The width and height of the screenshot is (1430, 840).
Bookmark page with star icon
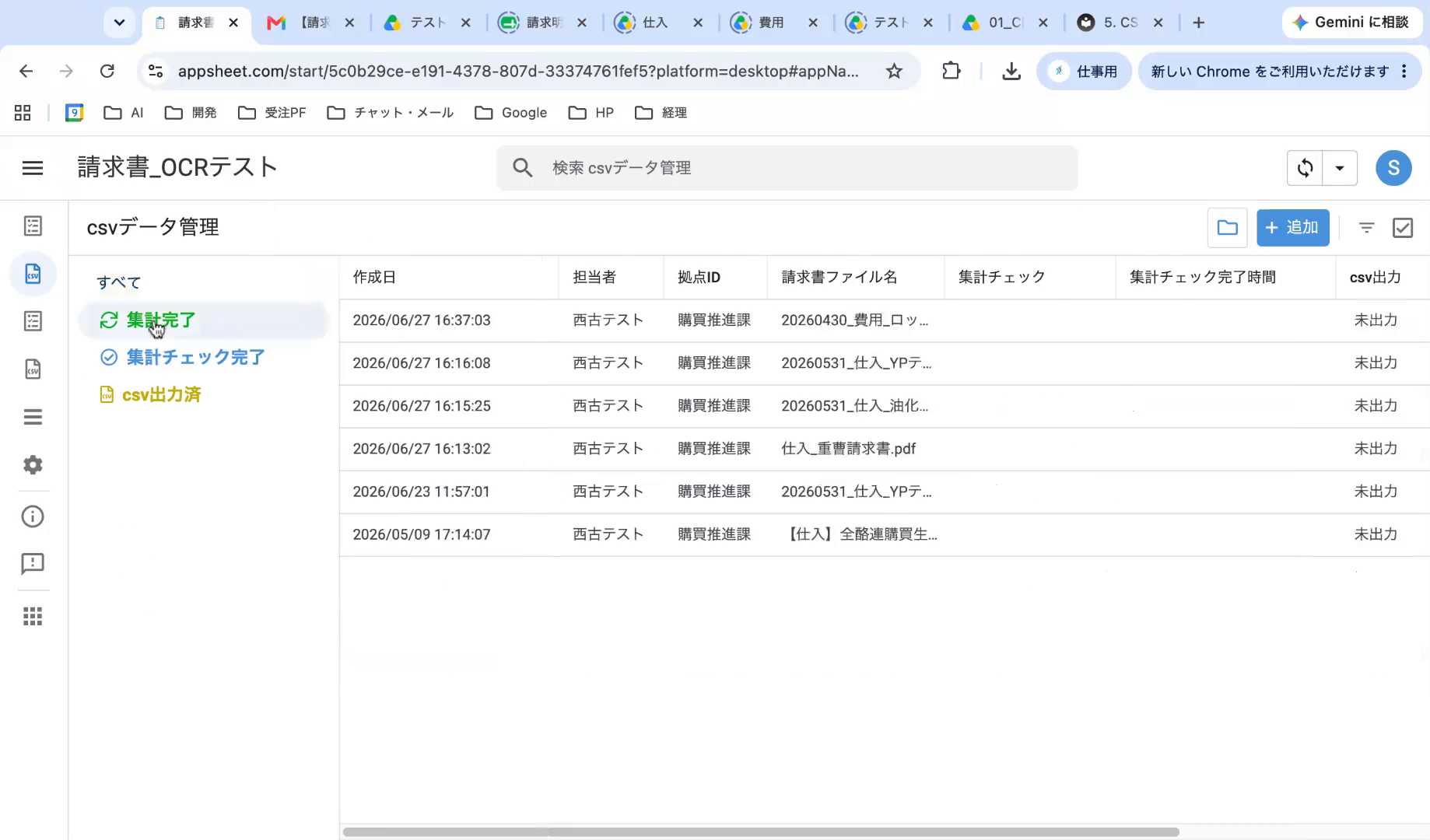[x=894, y=72]
